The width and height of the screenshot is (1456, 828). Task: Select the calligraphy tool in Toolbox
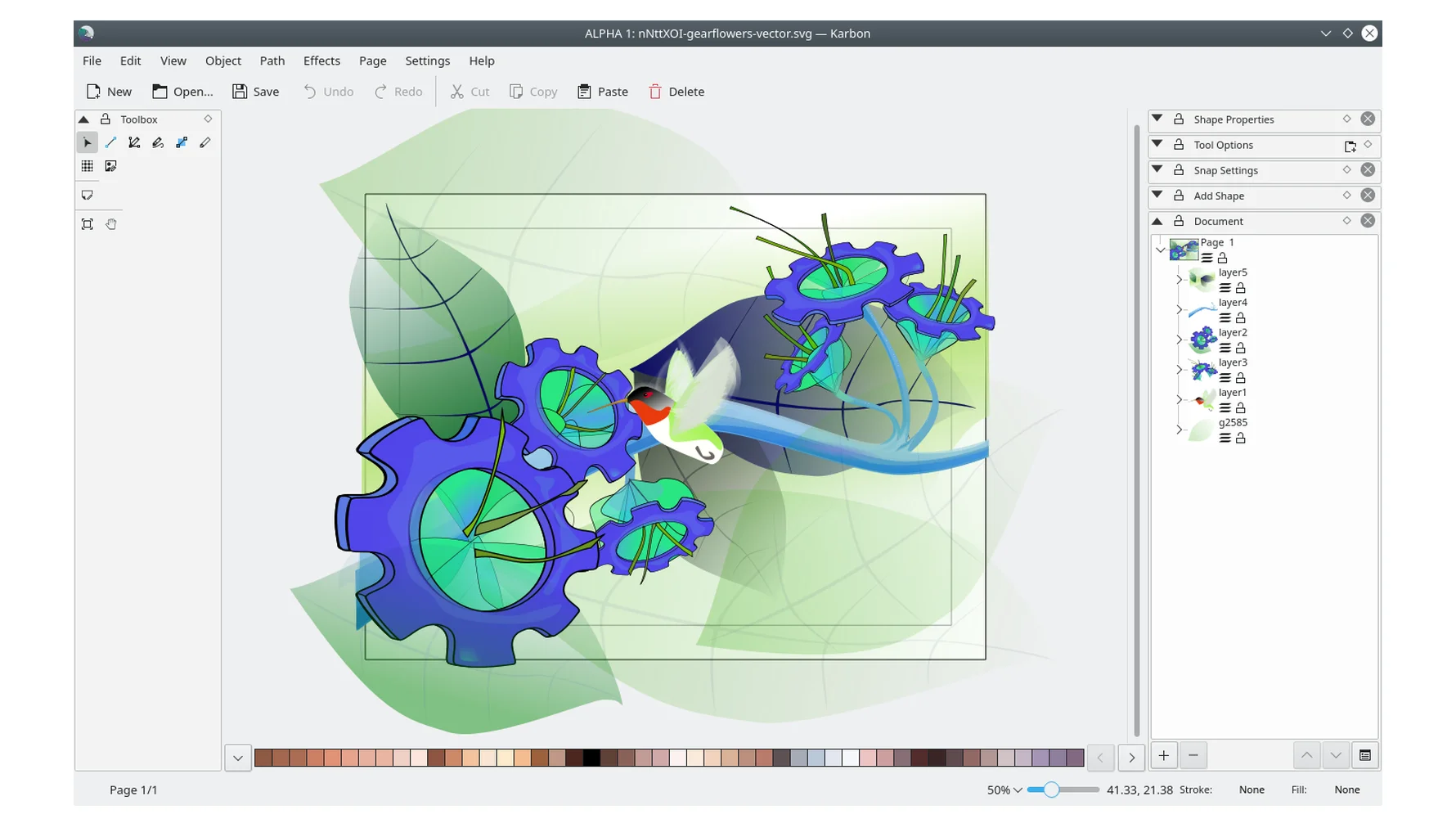[x=158, y=142]
